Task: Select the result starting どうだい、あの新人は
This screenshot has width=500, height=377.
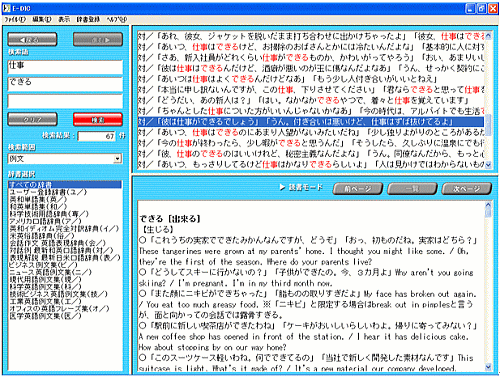Action: pyautogui.click(x=311, y=100)
